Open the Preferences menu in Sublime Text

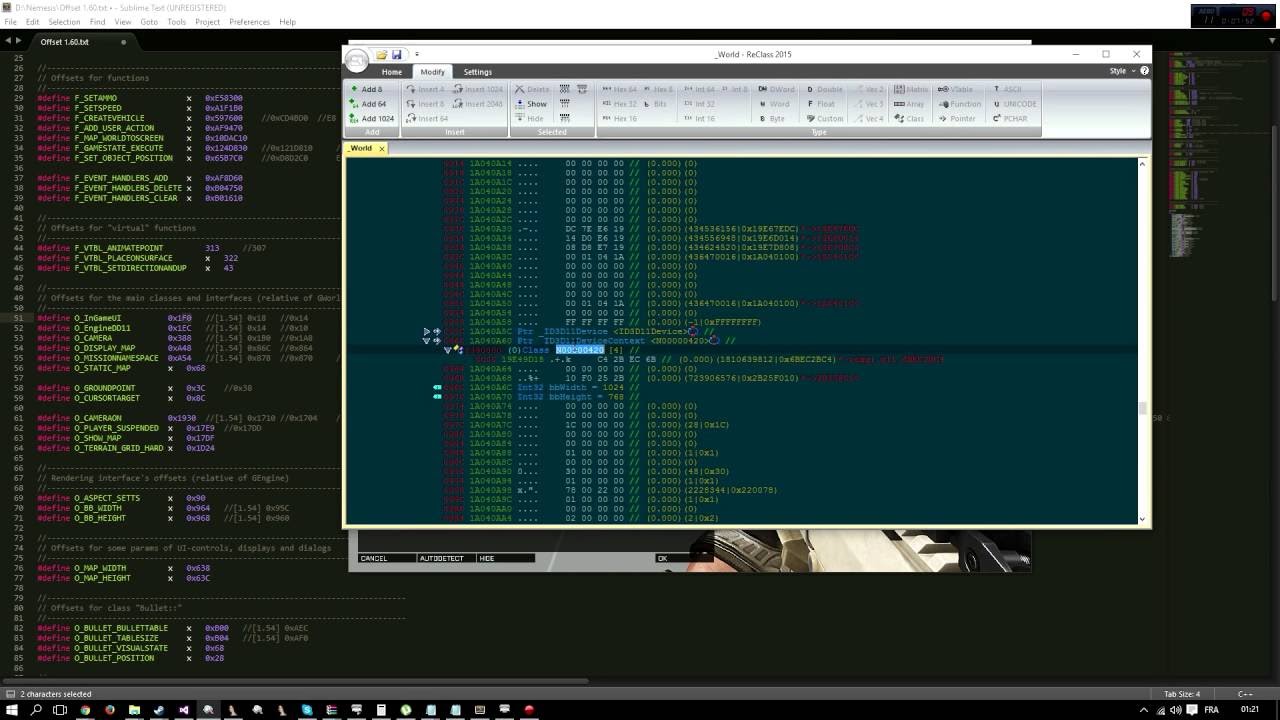click(x=249, y=21)
